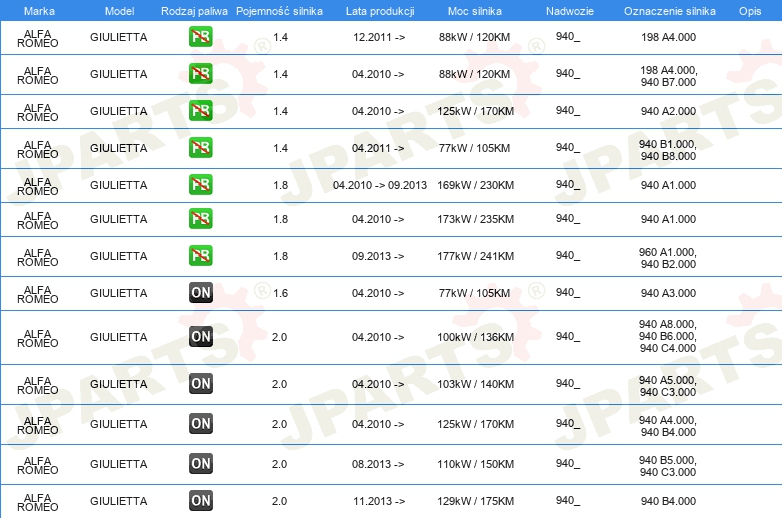This screenshot has width=782, height=518.
Task: Select the 110kW / 150KM power cell
Action: point(475,464)
